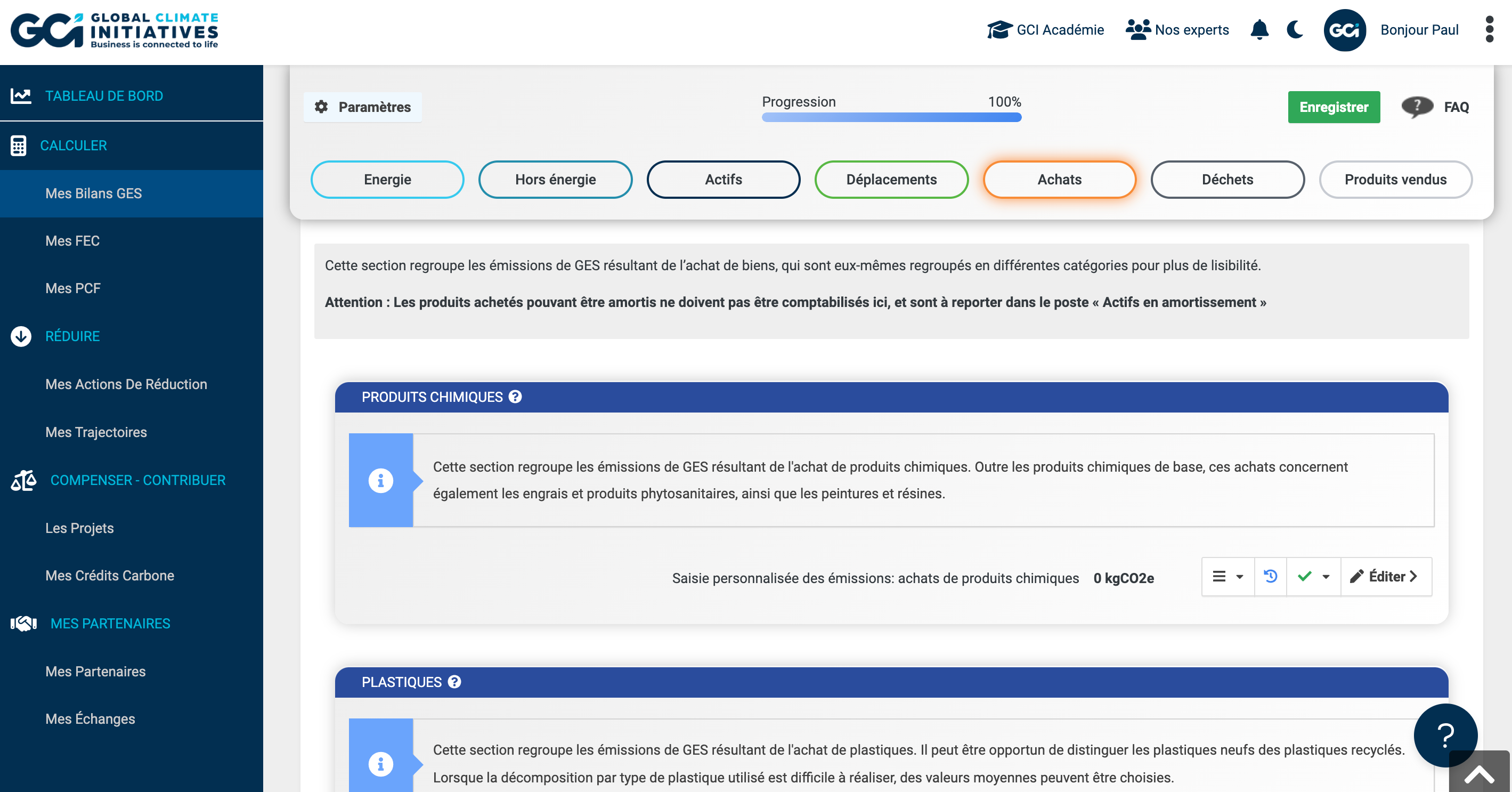Click the GCI user avatar
Image resolution: width=1512 pixels, height=792 pixels.
pos(1344,30)
